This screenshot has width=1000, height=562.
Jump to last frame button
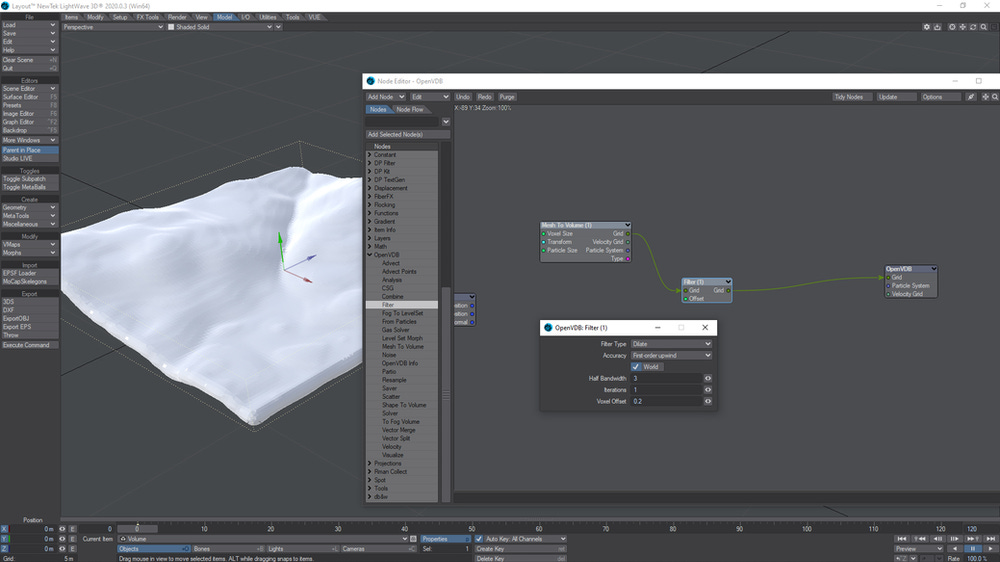[x=991, y=539]
